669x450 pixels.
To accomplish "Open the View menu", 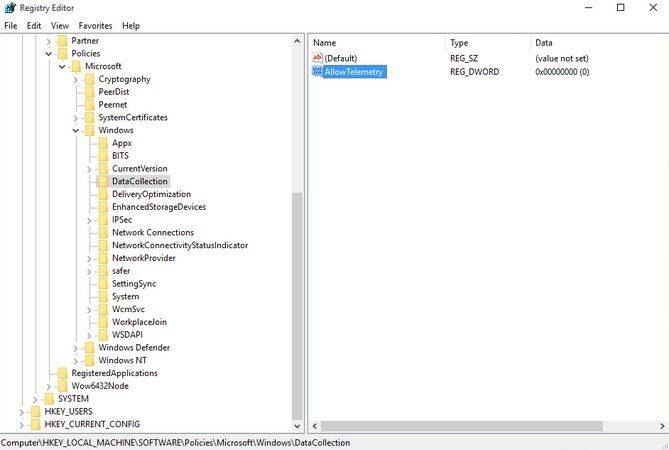I will coord(60,26).
